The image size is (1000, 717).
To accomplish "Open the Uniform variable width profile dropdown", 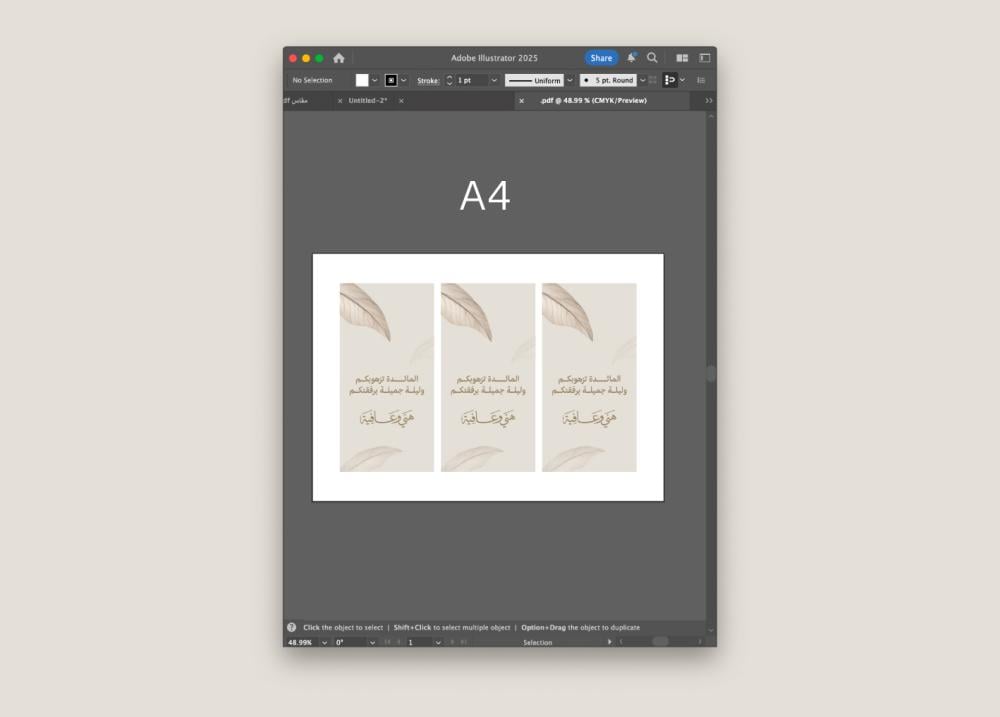I will click(570, 80).
